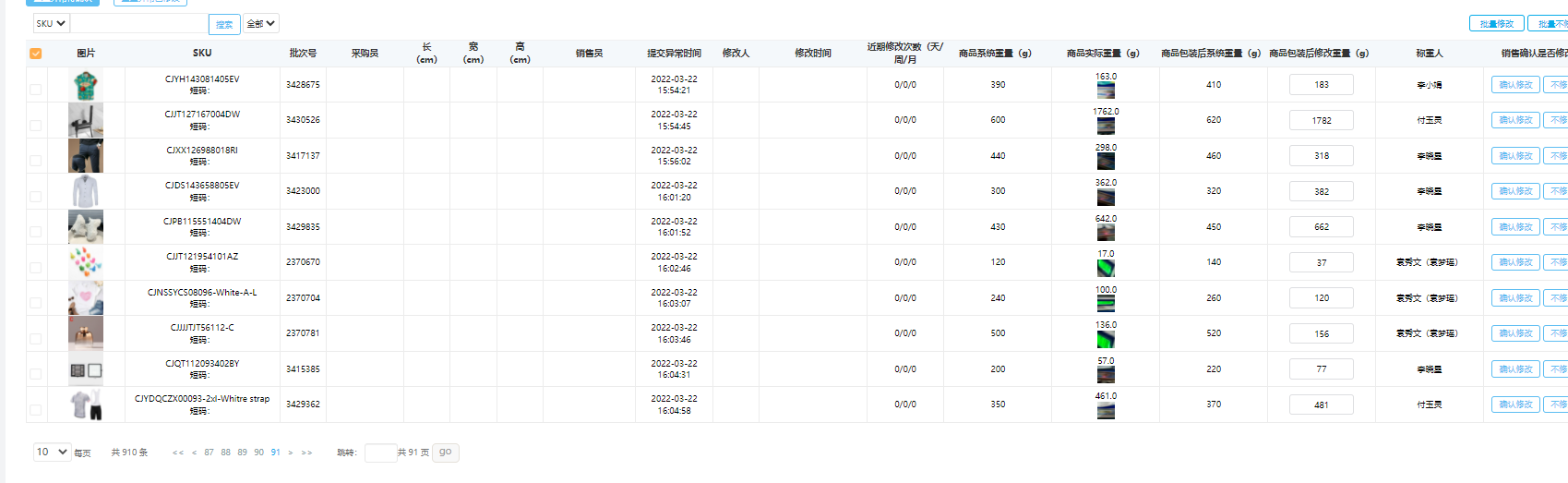The image size is (1568, 483).
Task: Edit the modified weight field showing 120
Action: point(1322,298)
